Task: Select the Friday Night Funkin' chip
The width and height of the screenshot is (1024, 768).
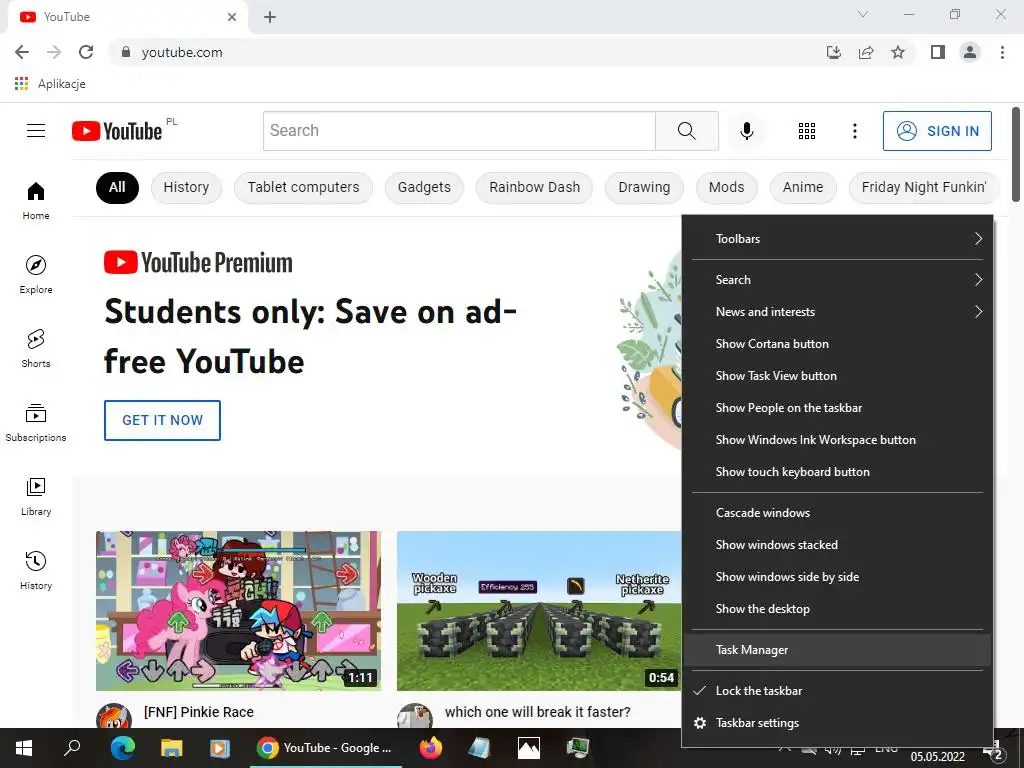Action: pos(923,187)
